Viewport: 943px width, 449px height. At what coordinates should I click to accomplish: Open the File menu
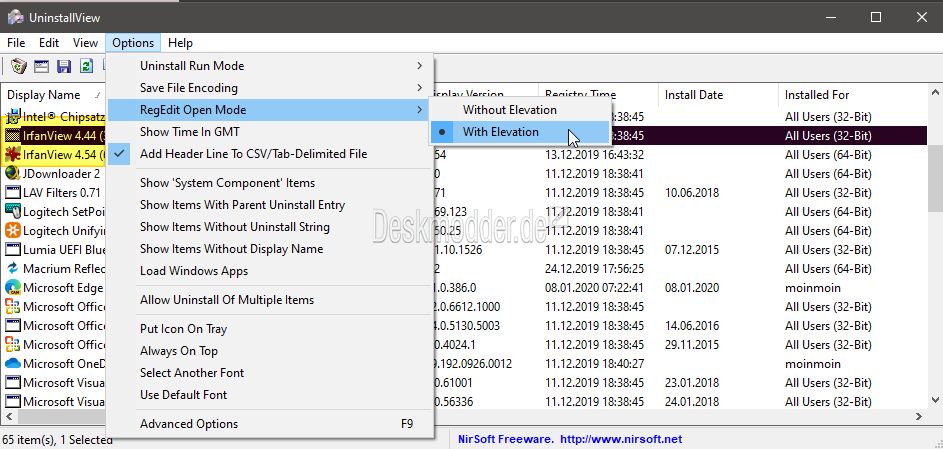click(x=16, y=43)
